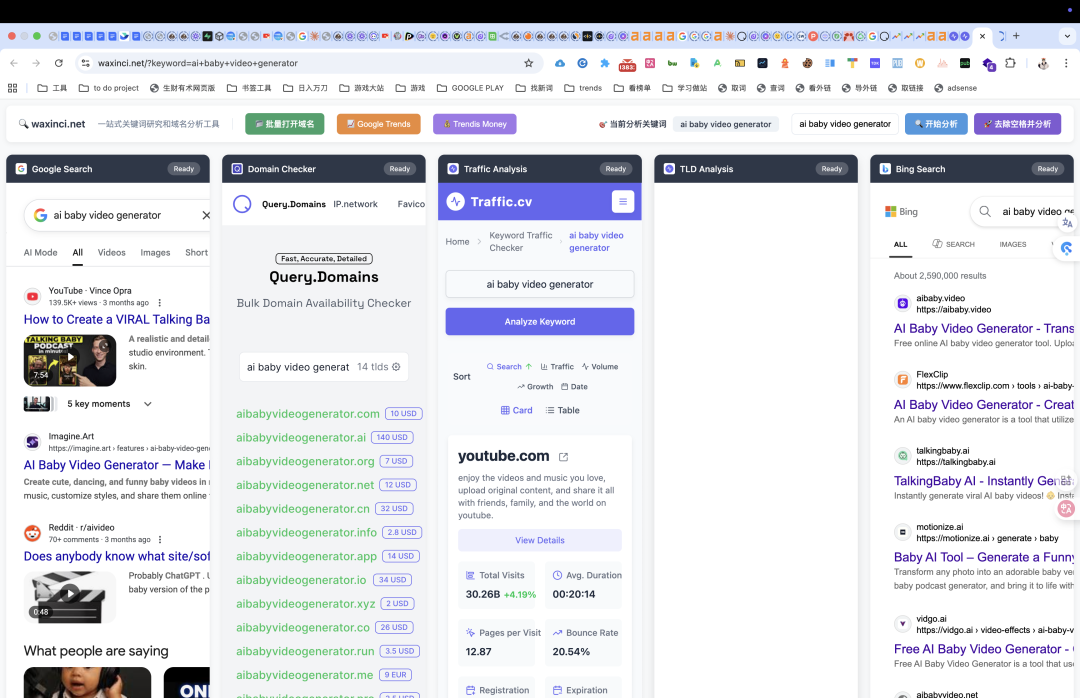Open Traffic.cv hamburger menu

tap(623, 201)
